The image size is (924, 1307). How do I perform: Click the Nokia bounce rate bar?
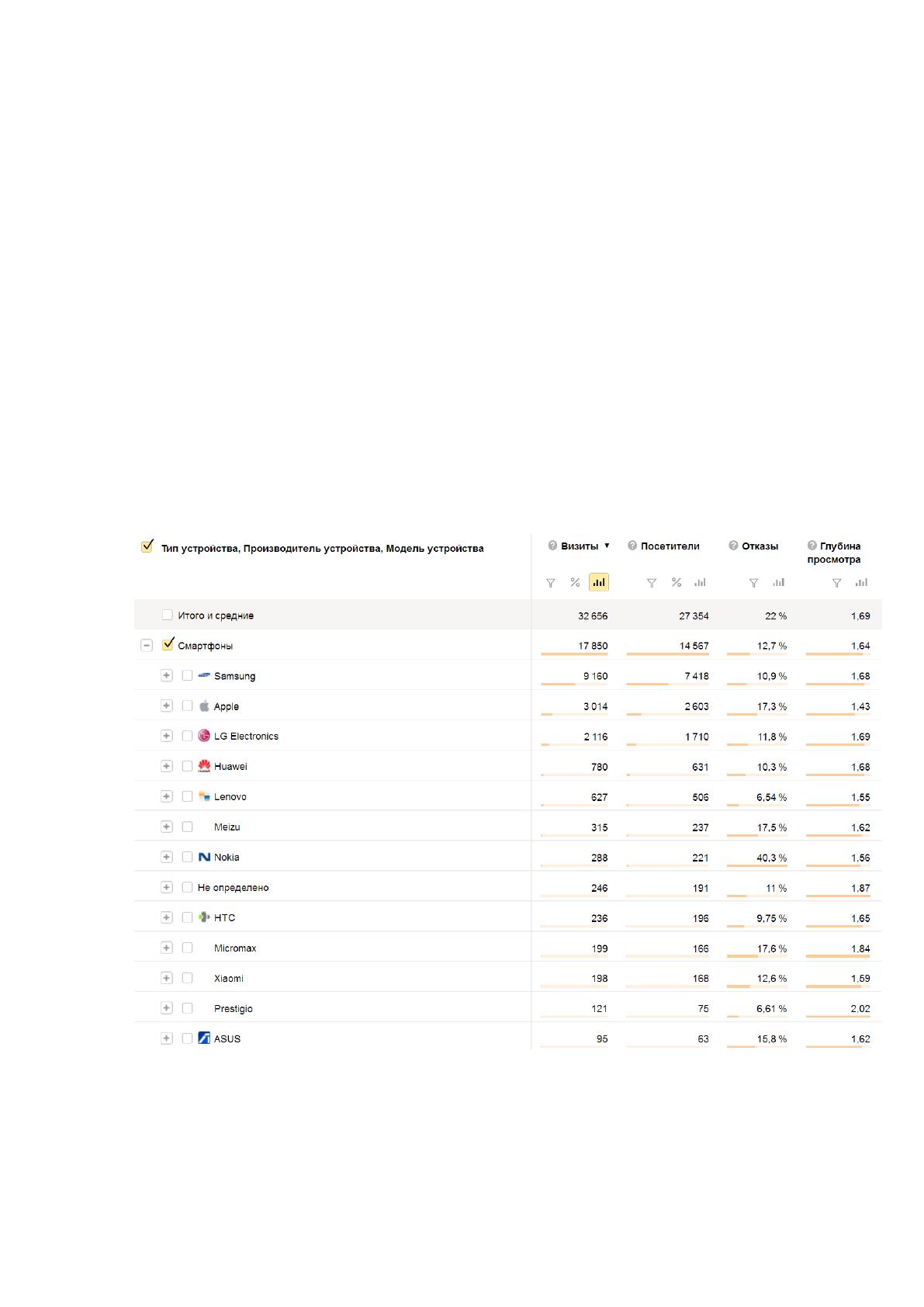[x=757, y=865]
